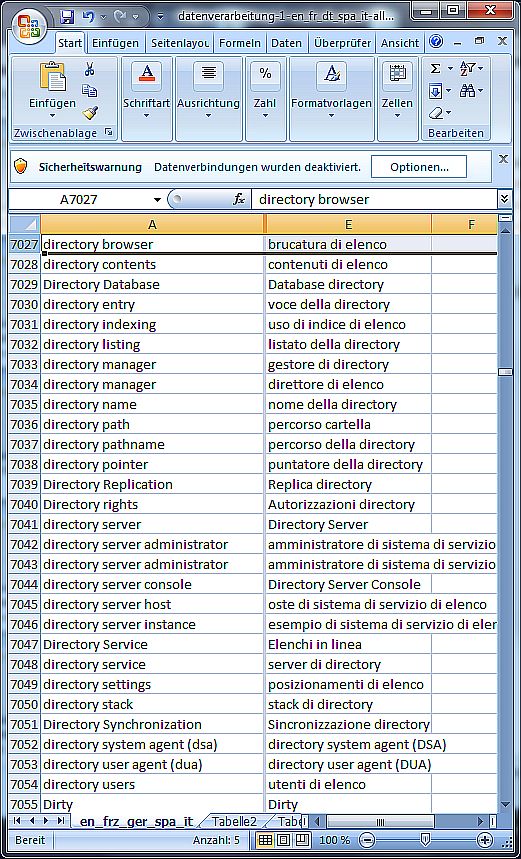Click the vertical scrollbar thumb

[505, 372]
